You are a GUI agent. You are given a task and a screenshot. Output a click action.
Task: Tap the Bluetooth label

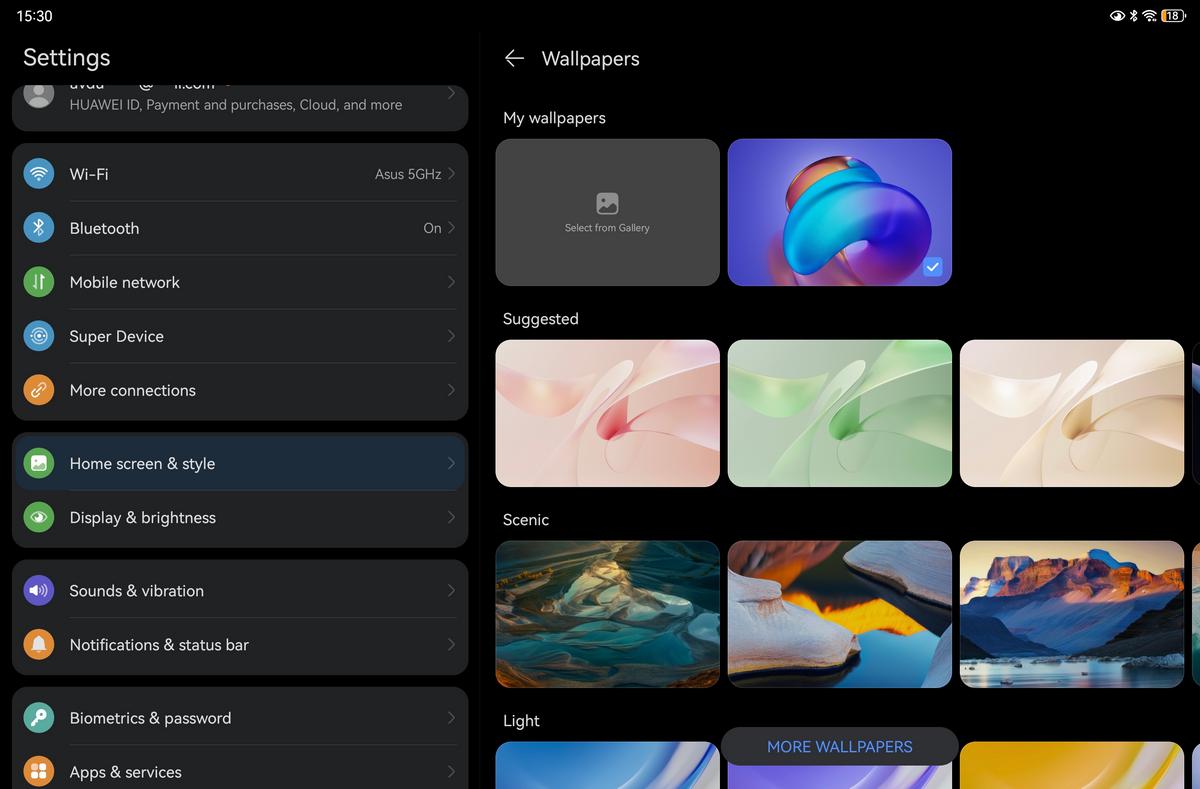104,228
